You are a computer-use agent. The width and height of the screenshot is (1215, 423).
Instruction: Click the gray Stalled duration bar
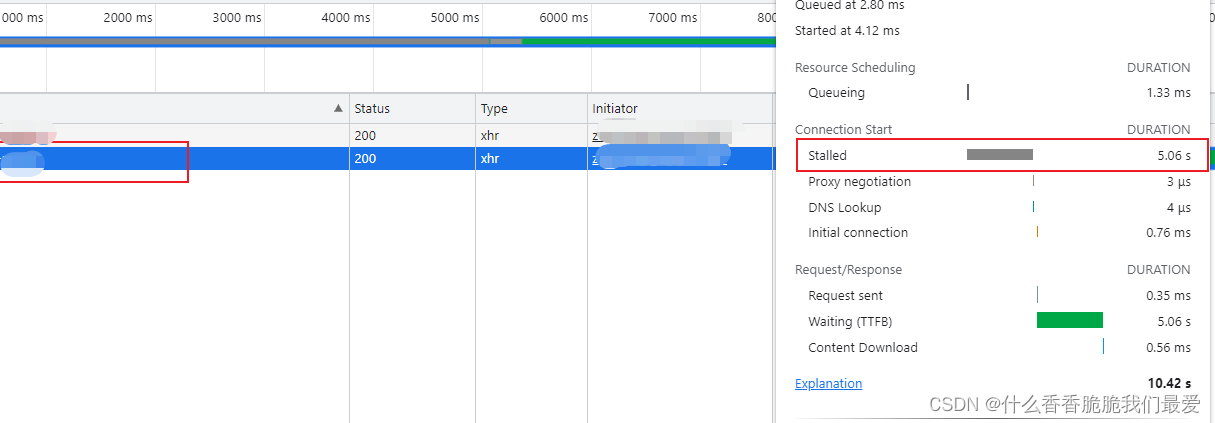click(x=999, y=155)
